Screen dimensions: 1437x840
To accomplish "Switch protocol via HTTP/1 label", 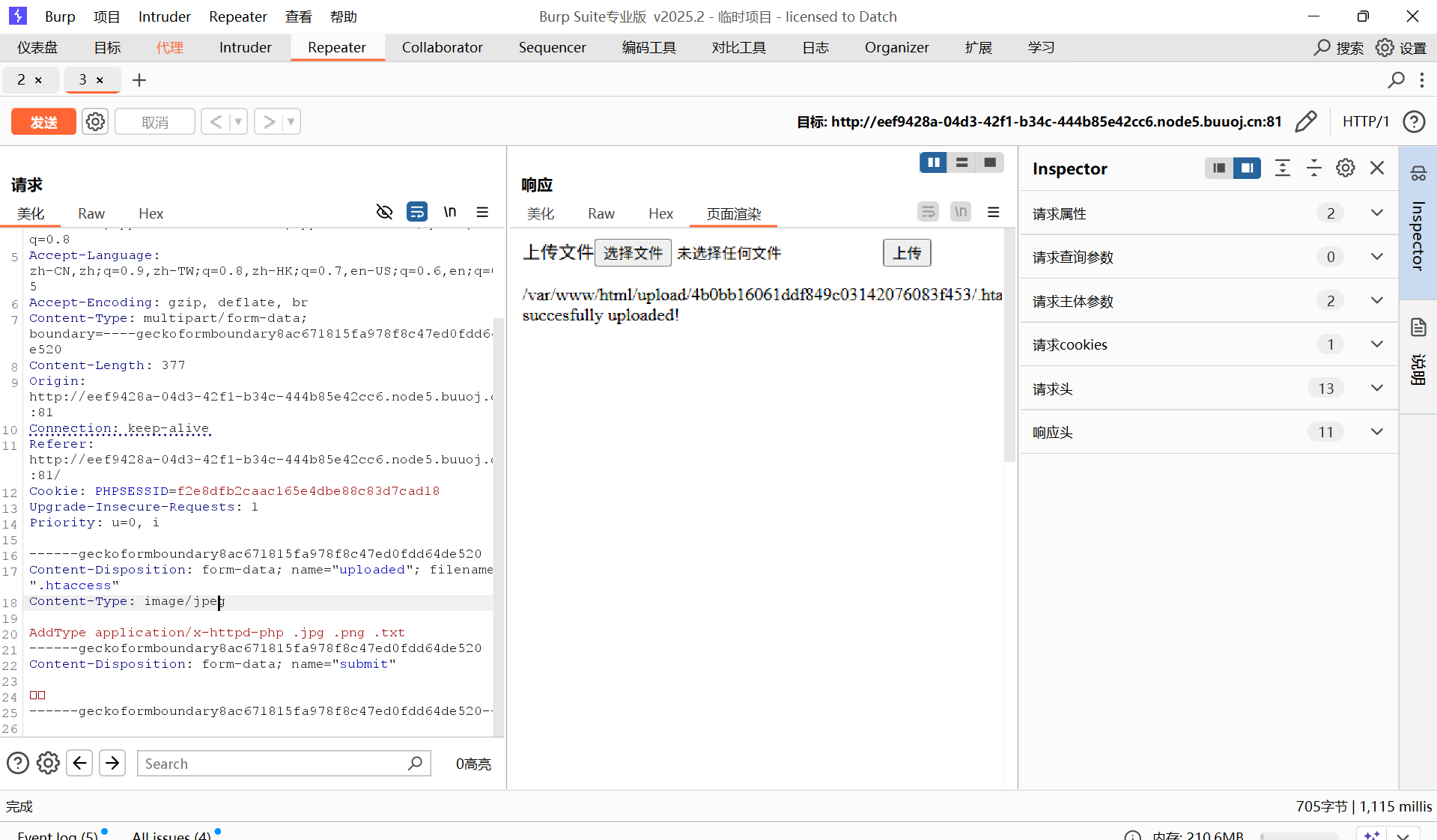I will click(1366, 121).
